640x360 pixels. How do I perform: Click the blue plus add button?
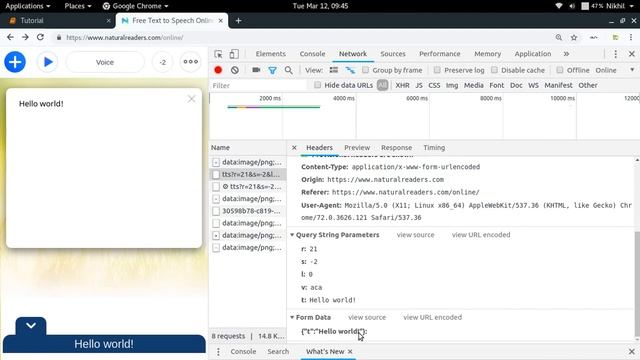15,62
